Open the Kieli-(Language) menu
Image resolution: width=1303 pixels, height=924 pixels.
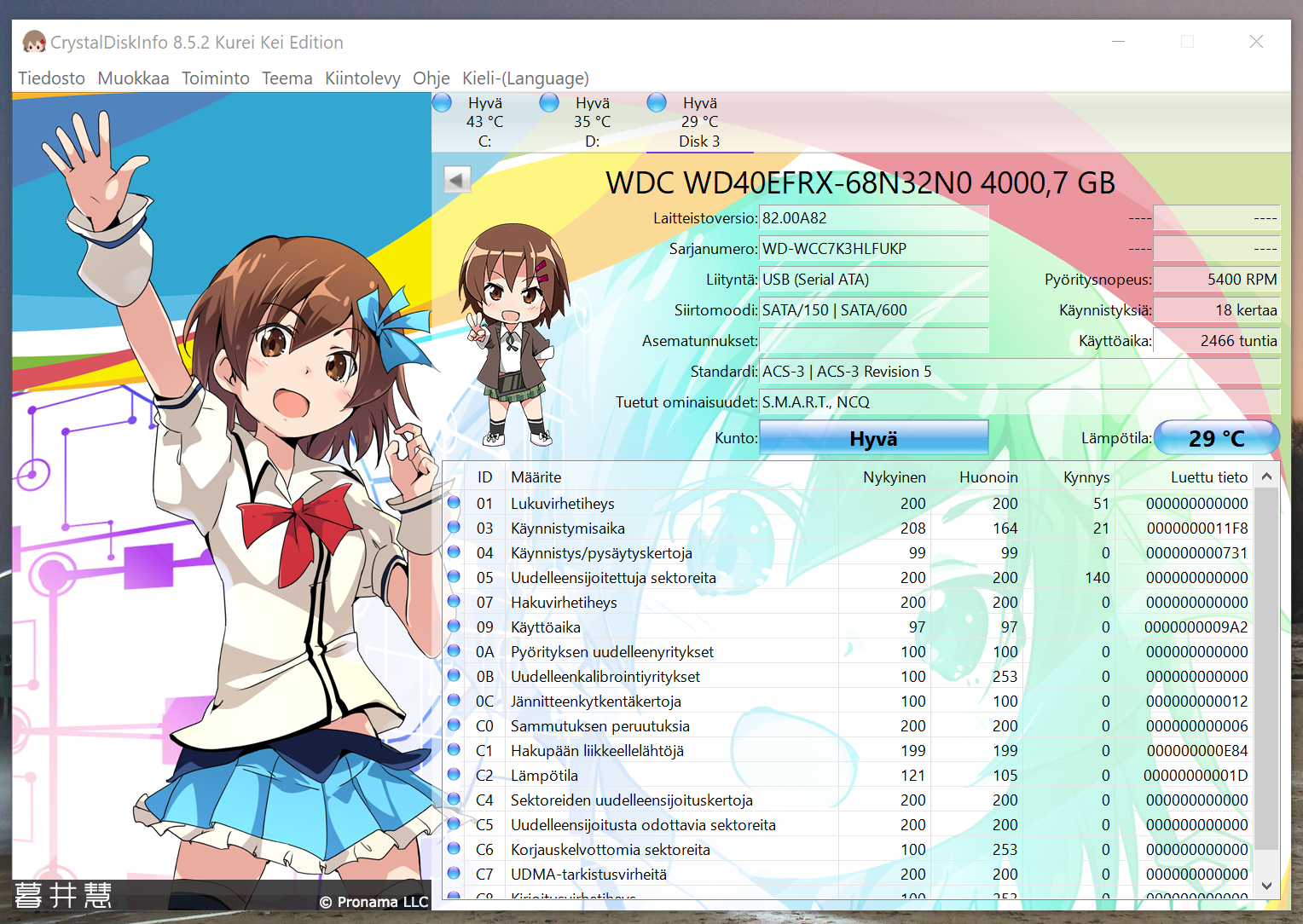pyautogui.click(x=526, y=78)
